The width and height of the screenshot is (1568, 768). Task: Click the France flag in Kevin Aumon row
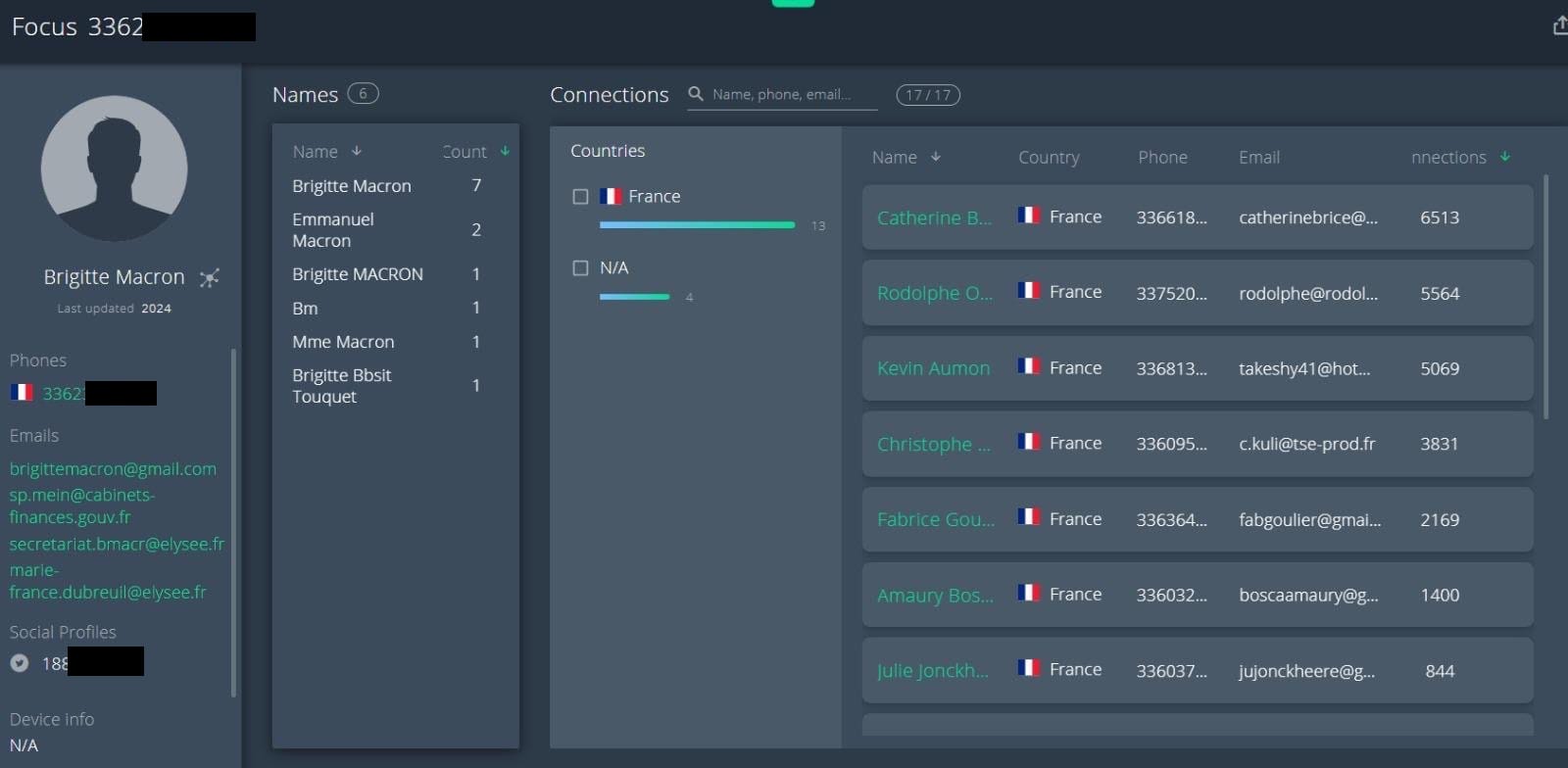pyautogui.click(x=1028, y=366)
